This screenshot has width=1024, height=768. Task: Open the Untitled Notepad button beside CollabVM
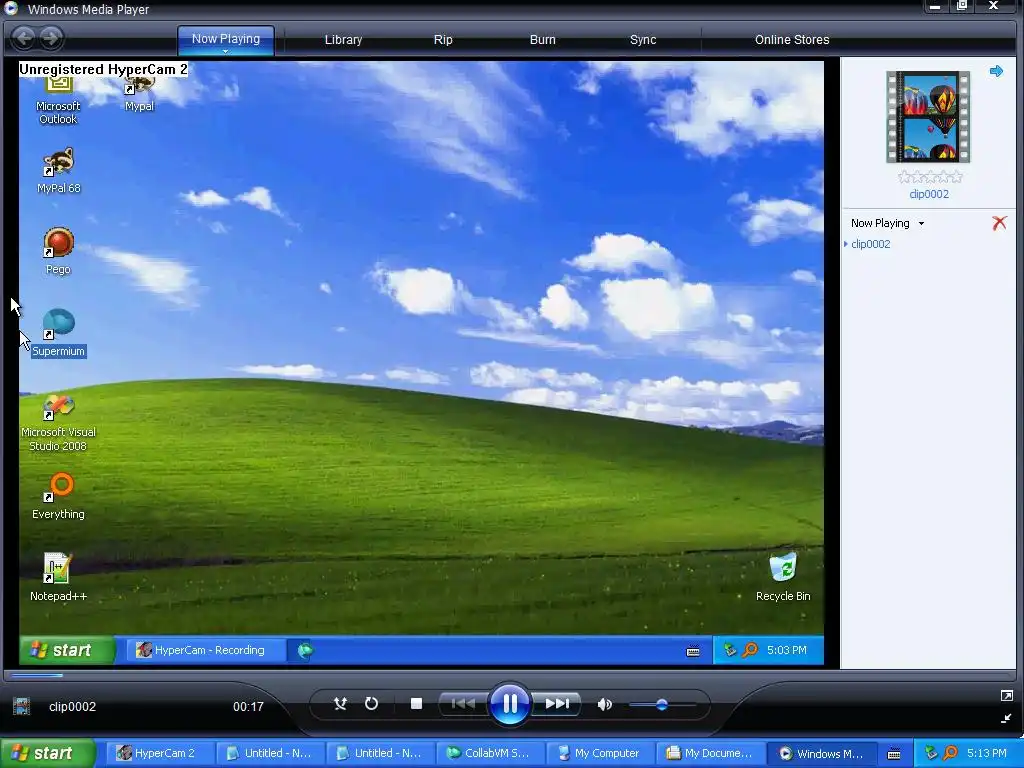click(380, 754)
